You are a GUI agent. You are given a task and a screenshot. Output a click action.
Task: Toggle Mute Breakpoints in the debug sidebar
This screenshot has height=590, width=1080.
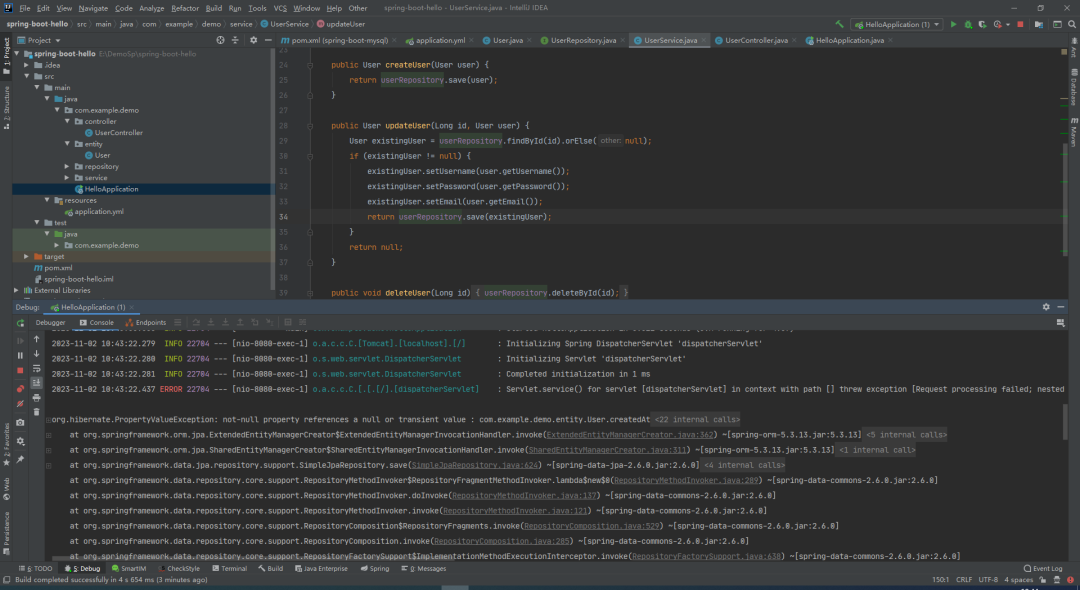click(20, 404)
